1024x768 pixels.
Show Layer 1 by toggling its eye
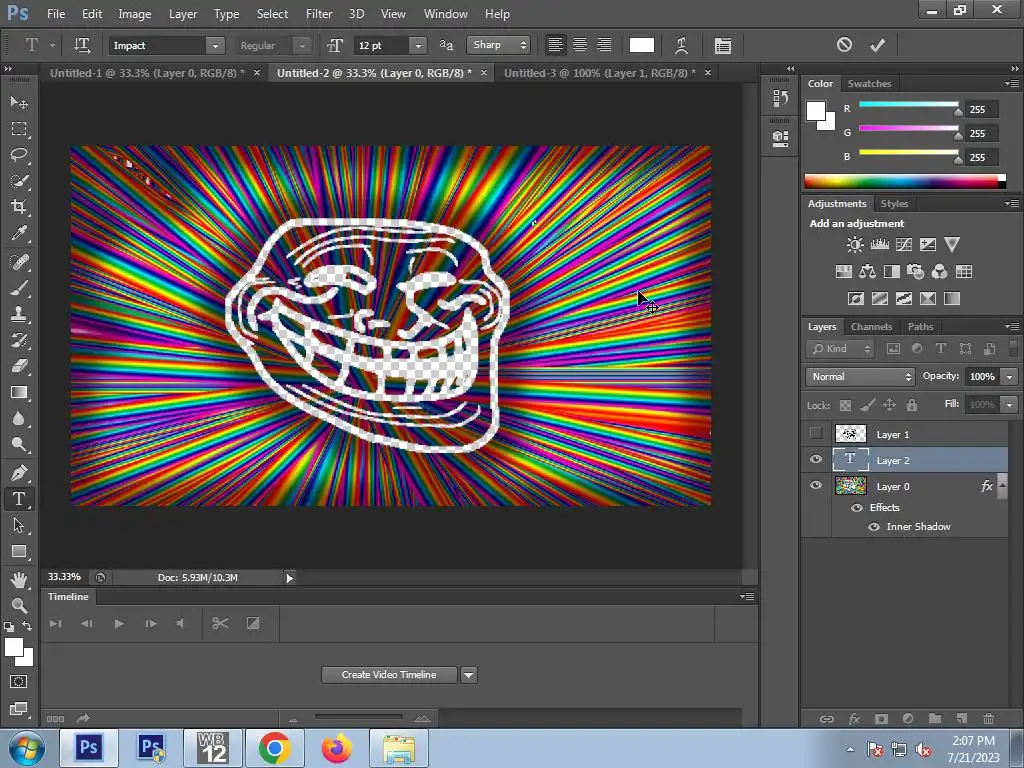[x=816, y=434]
